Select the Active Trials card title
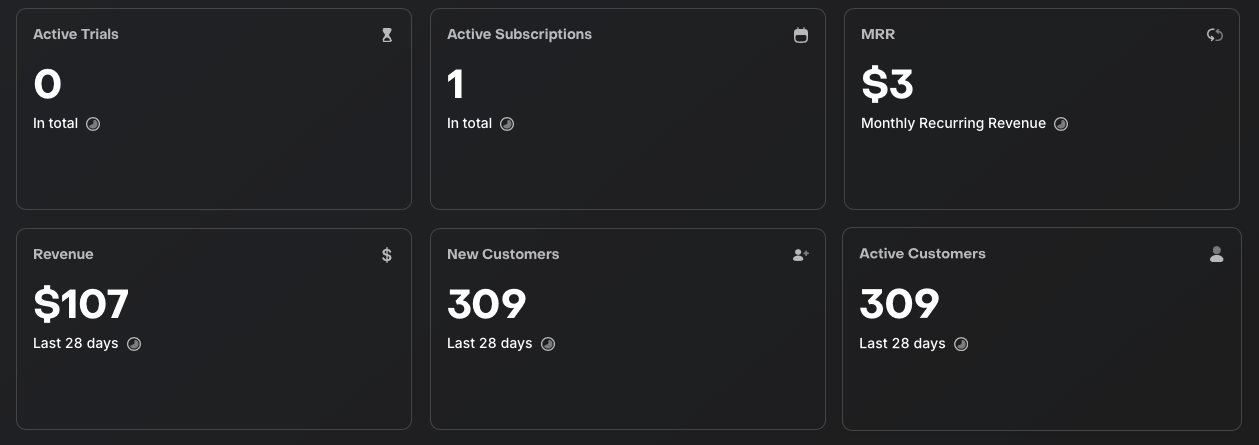 (x=76, y=34)
